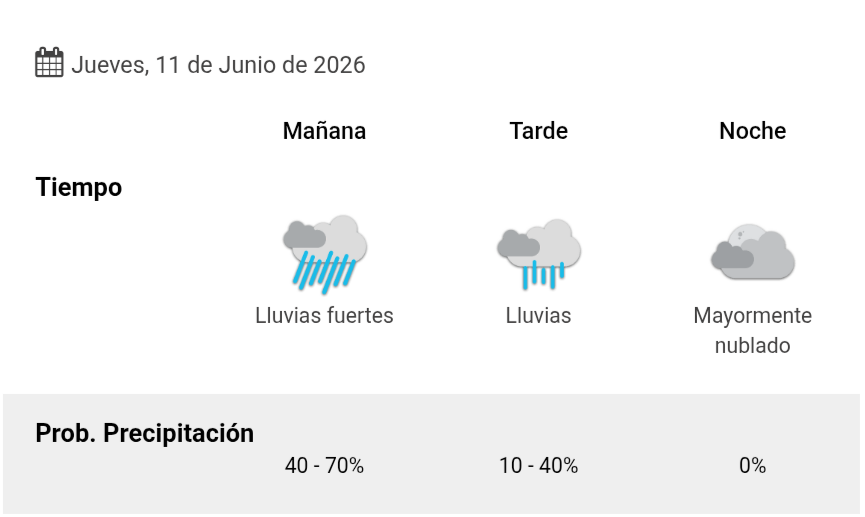Click the Tarde column header
The width and height of the screenshot is (865, 517).
click(x=538, y=131)
